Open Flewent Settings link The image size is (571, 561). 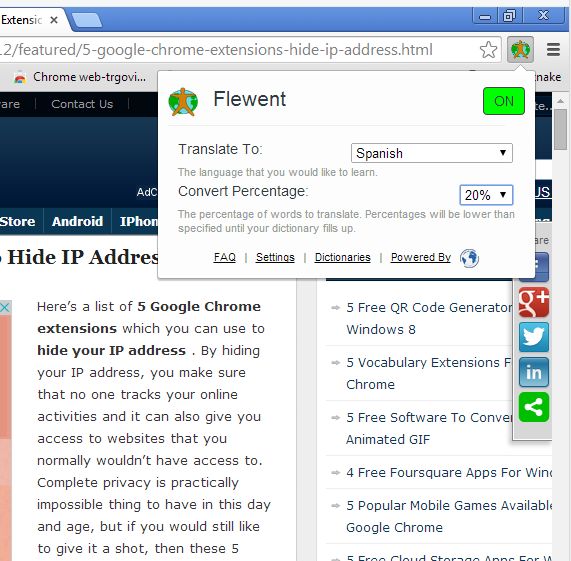(275, 257)
